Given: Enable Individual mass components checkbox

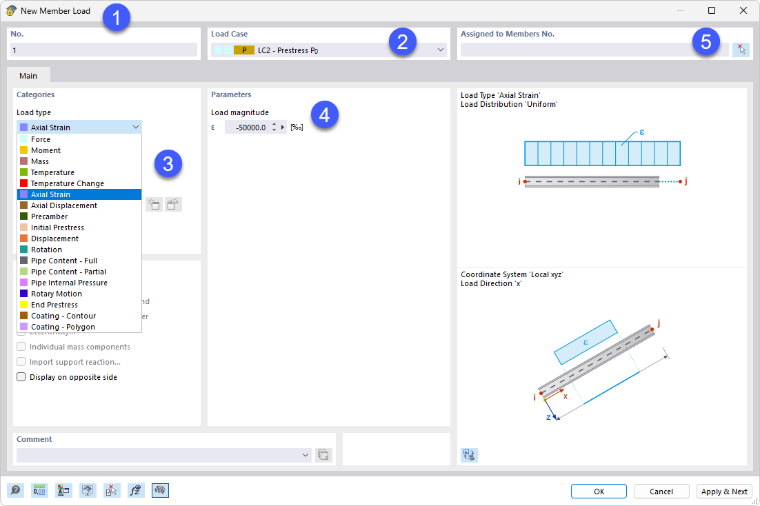Looking at the screenshot, I should pos(21,347).
